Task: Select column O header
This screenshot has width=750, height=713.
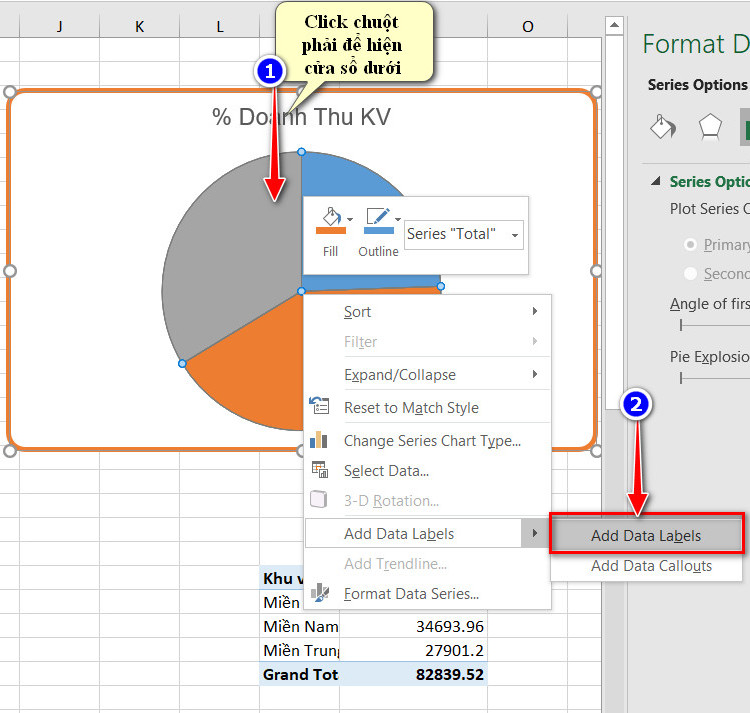Action: tap(528, 26)
